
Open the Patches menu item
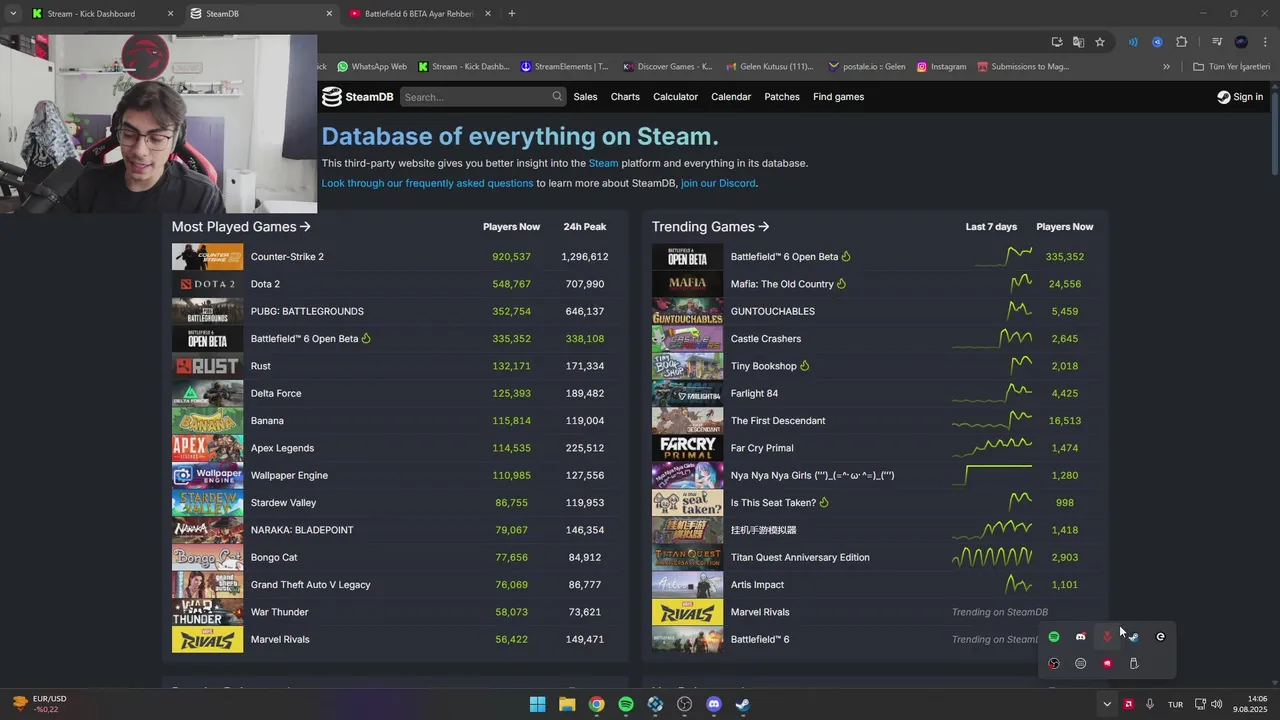782,97
